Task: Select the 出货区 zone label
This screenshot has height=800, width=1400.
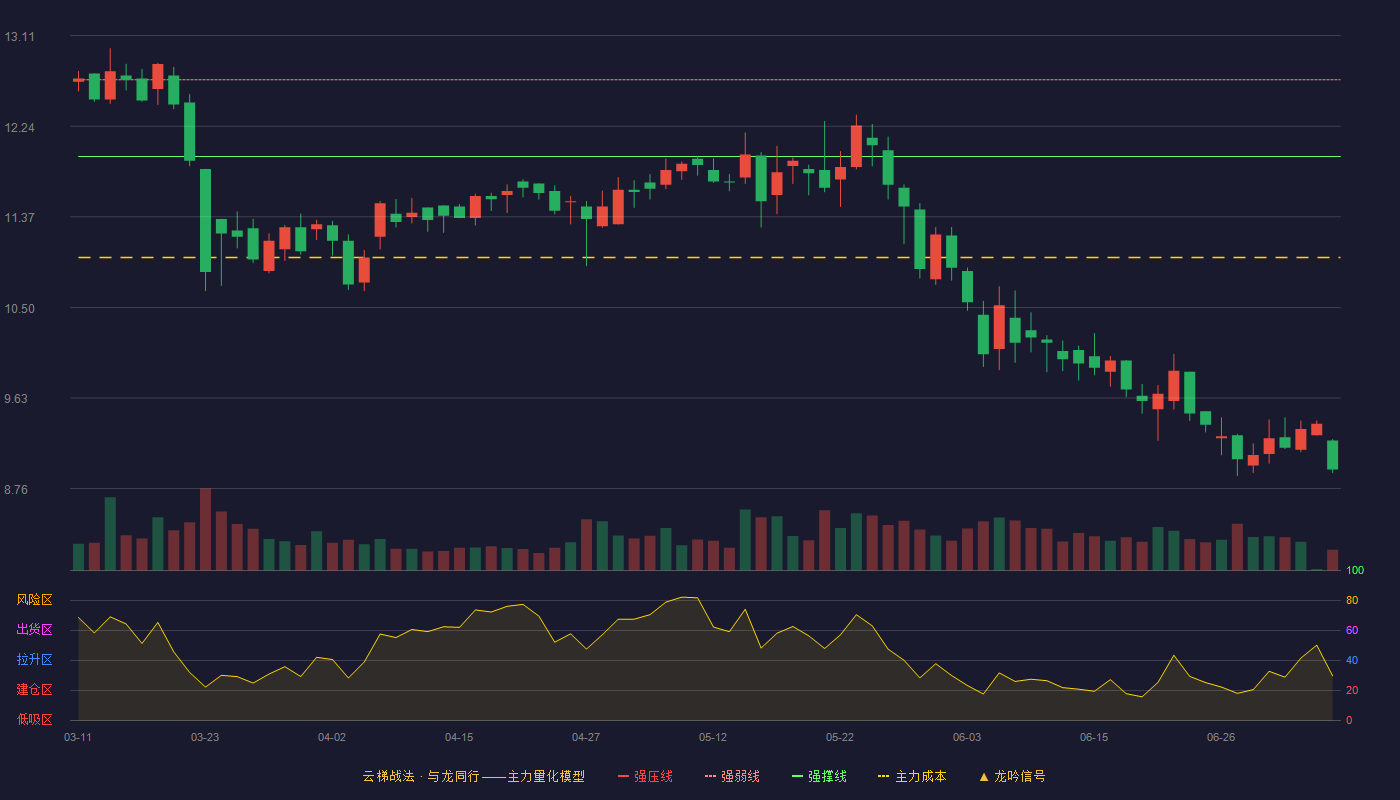Action: (x=34, y=630)
